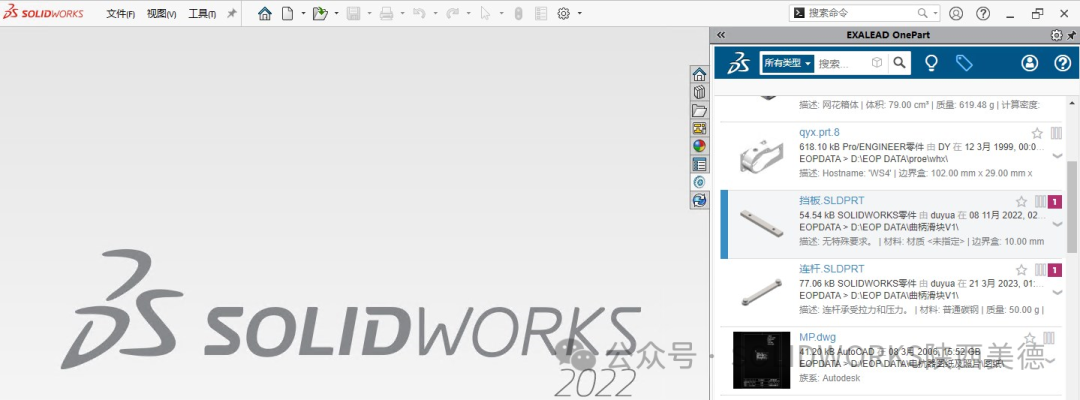Click the 3DS logo in OnePart header

pos(740,63)
